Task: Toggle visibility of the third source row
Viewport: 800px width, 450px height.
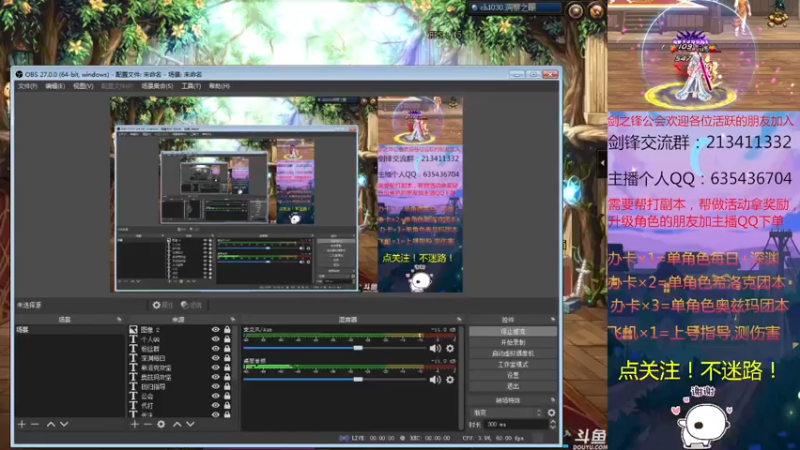Action: click(x=216, y=349)
